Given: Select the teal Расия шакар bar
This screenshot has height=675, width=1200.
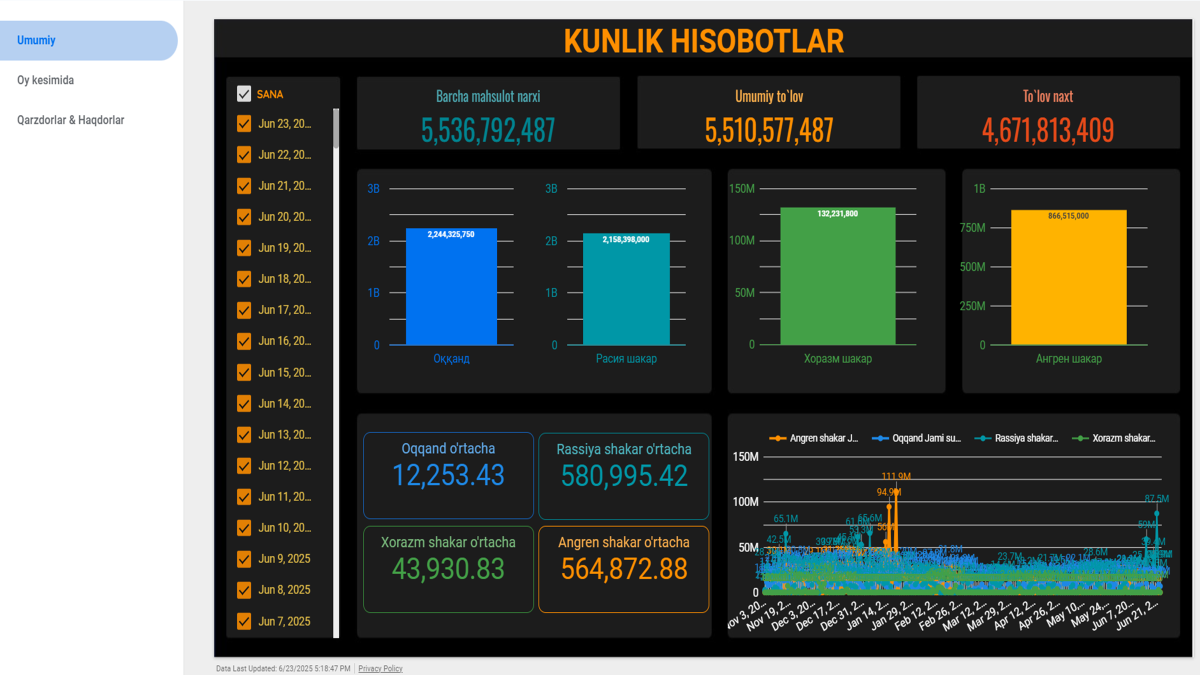Looking at the screenshot, I should 626,292.
